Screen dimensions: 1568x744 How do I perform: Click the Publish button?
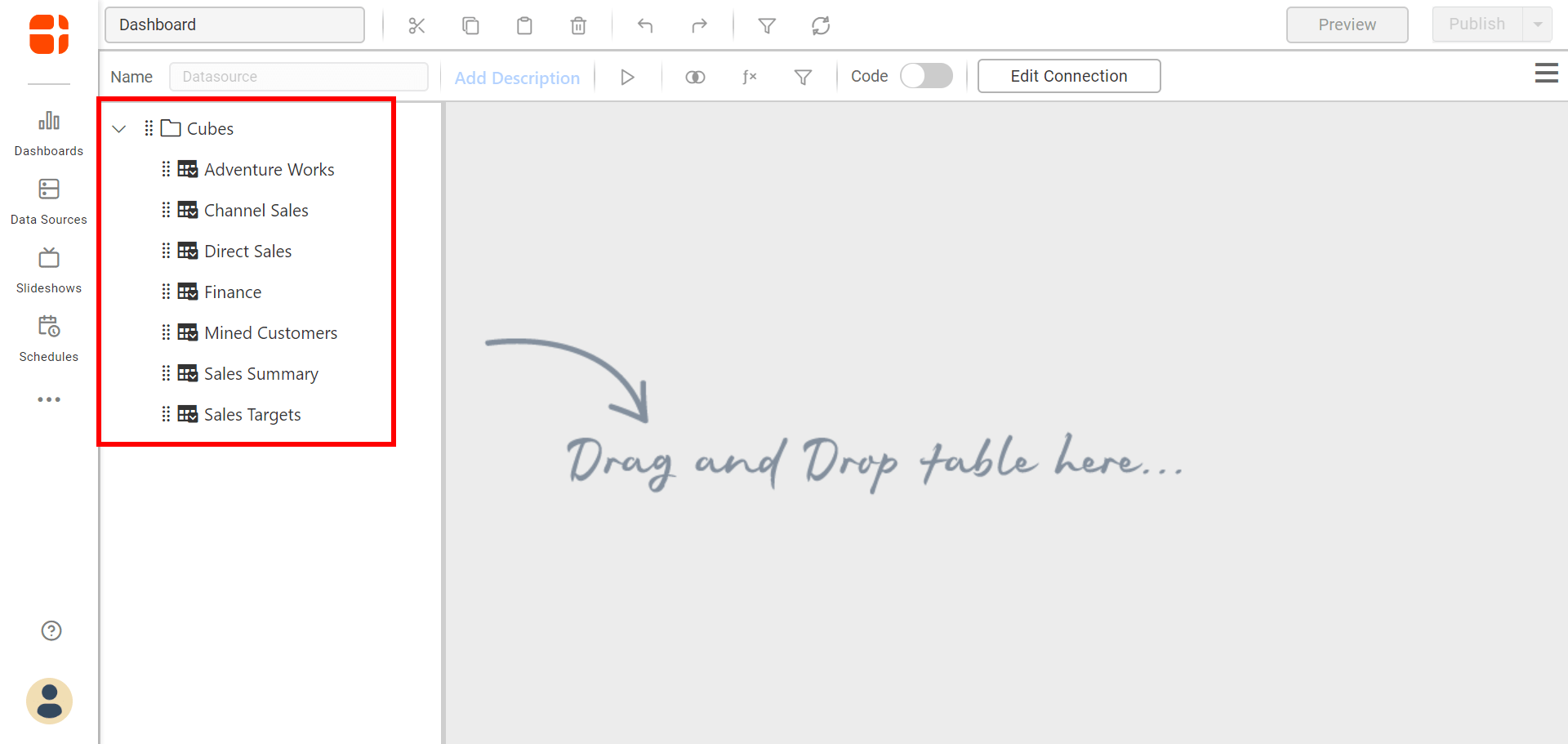[x=1477, y=25]
